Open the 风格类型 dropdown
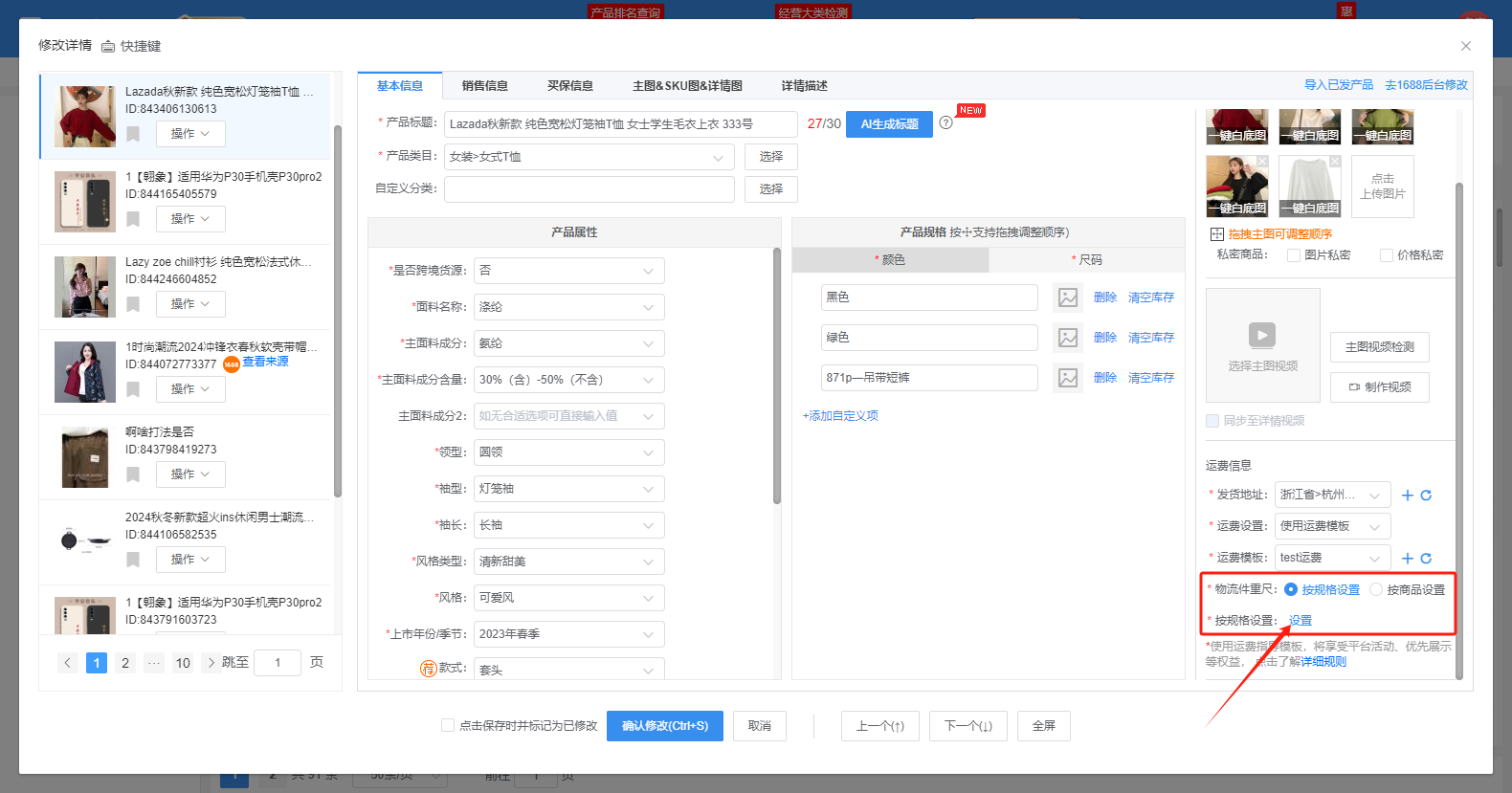Viewport: 1512px width, 793px height. point(569,562)
